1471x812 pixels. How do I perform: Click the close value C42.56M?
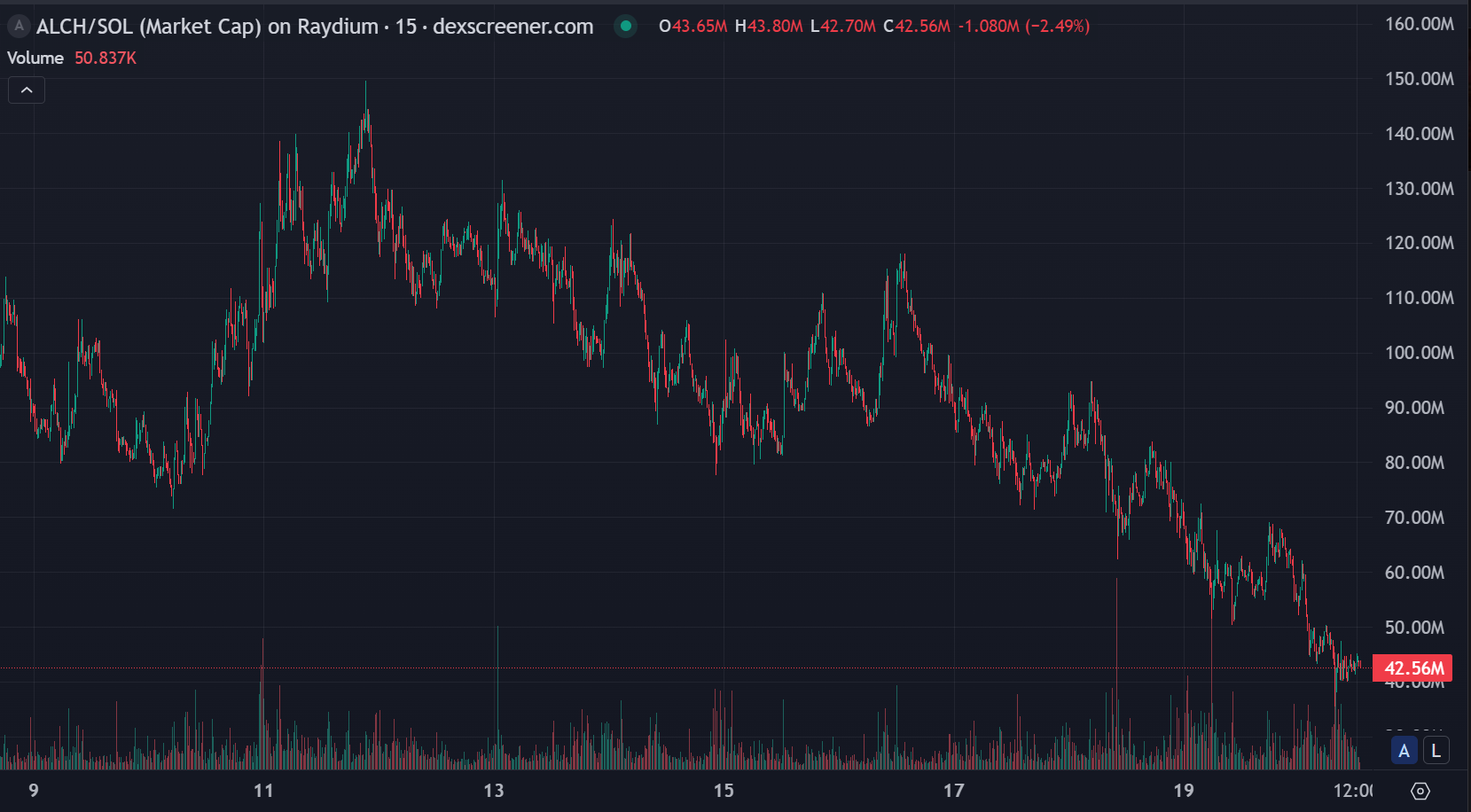pyautogui.click(x=917, y=27)
